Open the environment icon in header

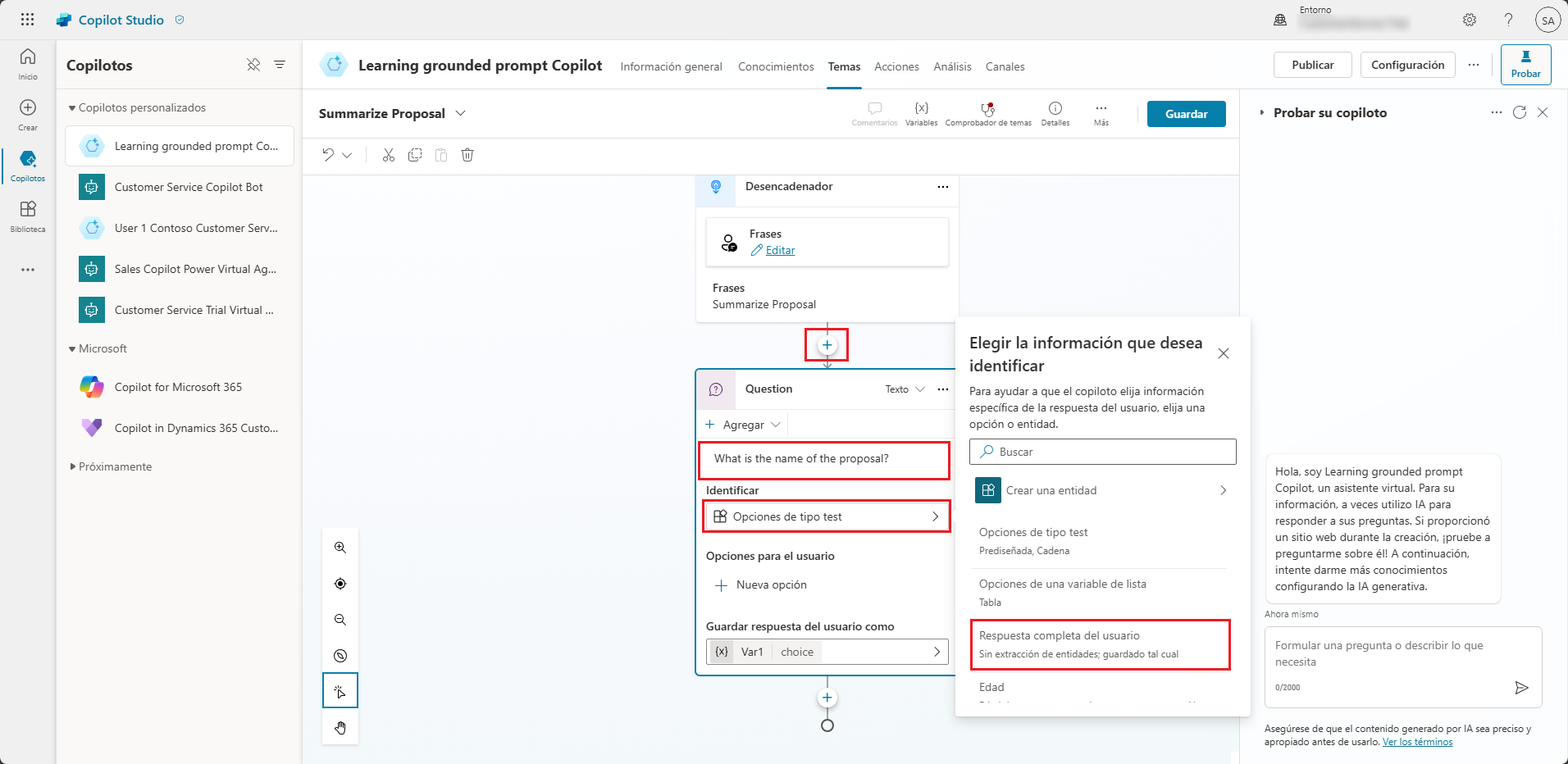click(x=1280, y=20)
